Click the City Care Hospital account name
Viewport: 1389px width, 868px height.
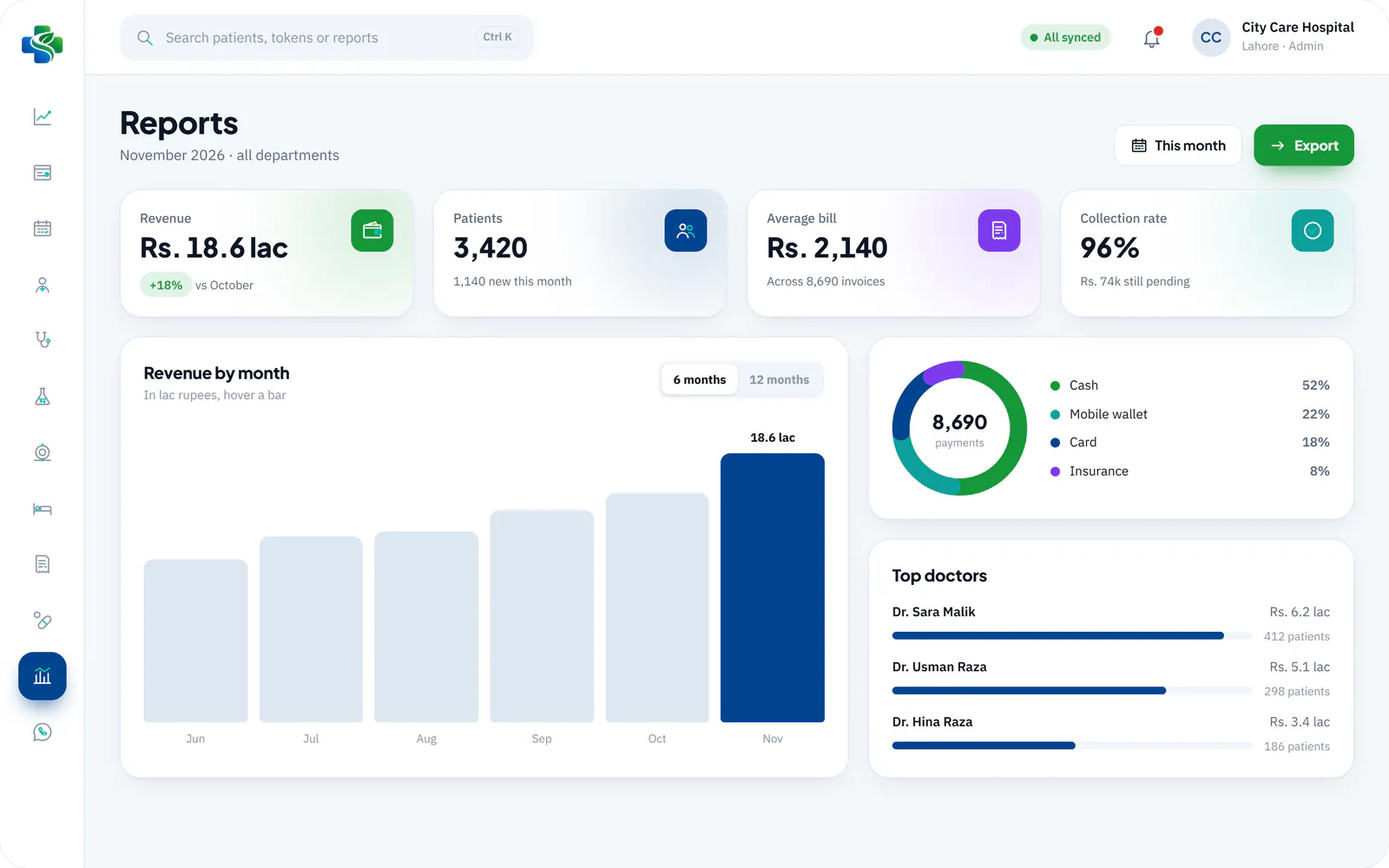click(x=1298, y=28)
